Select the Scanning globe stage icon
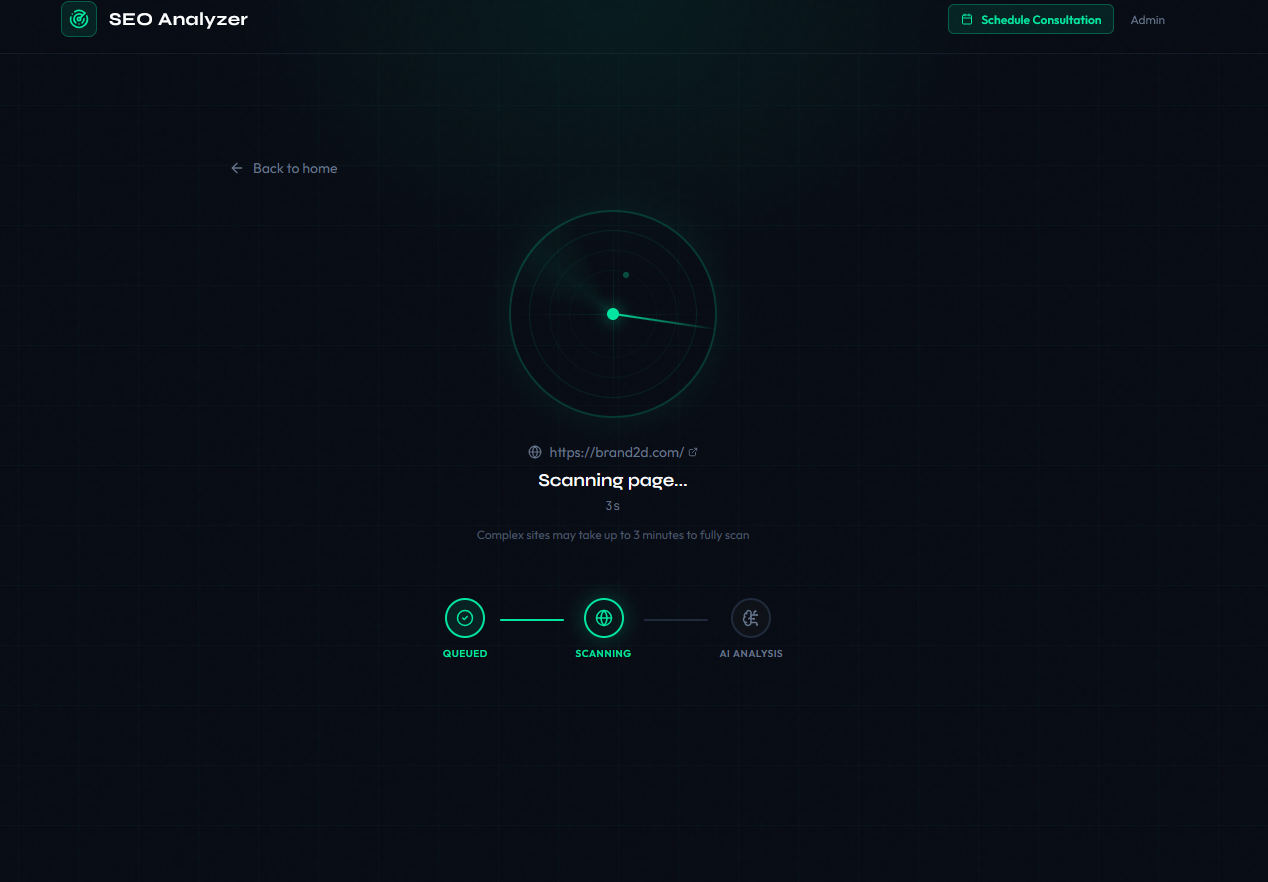This screenshot has width=1268, height=882. click(x=603, y=618)
